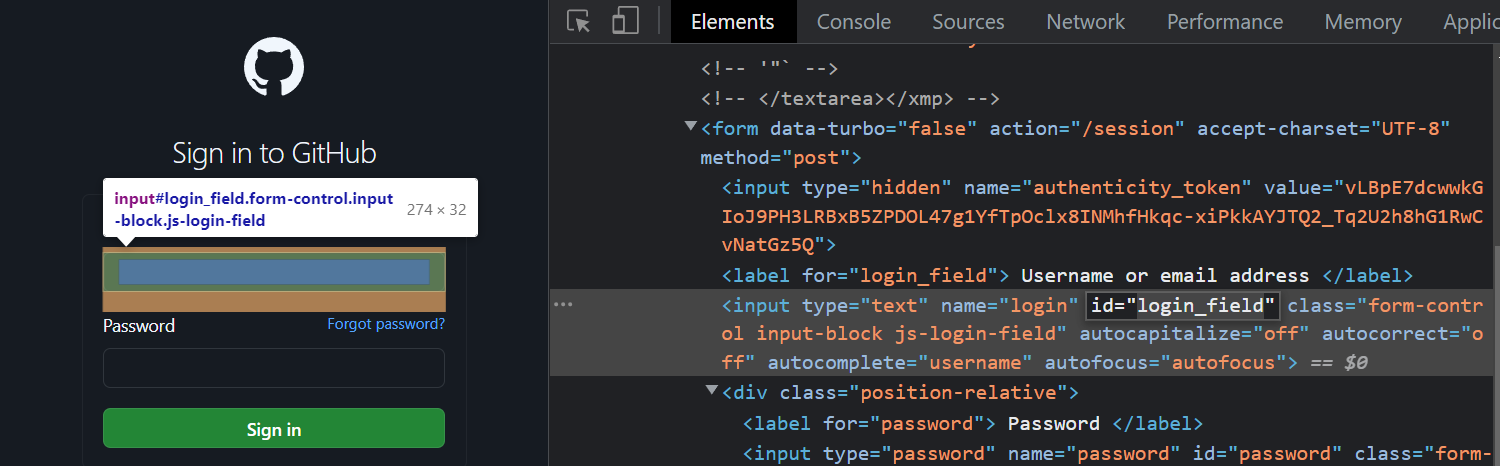This screenshot has height=466, width=1500.
Task: Select the Memory tab
Action: coord(1363,21)
